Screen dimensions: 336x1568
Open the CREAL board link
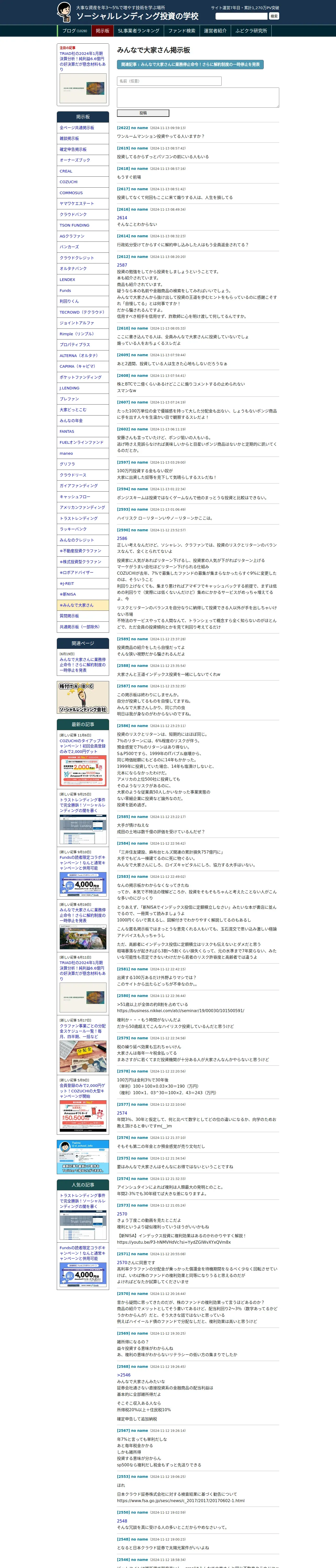pos(83,171)
